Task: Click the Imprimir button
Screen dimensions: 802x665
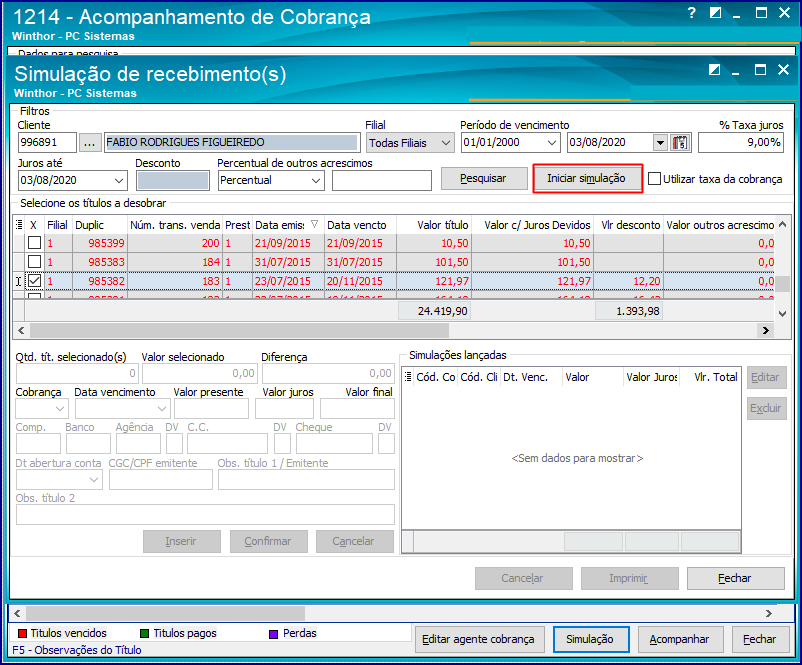Action: 629,579
